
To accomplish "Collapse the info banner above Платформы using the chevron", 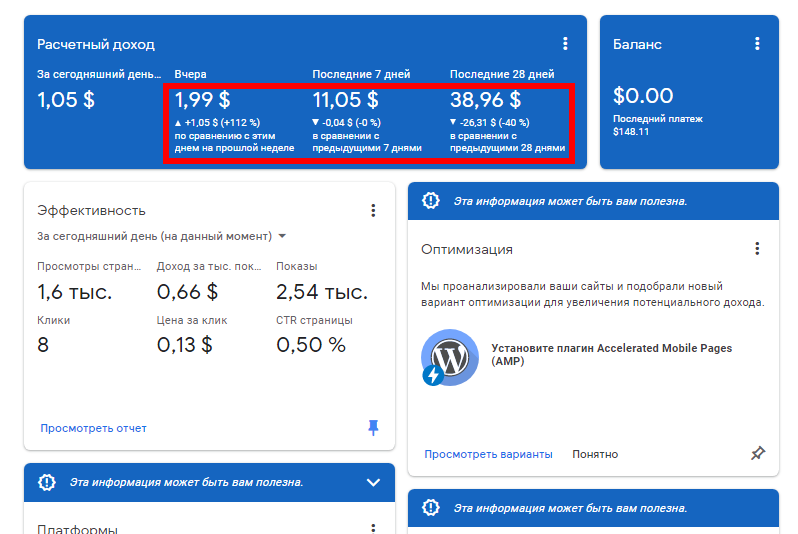I will click(x=373, y=482).
